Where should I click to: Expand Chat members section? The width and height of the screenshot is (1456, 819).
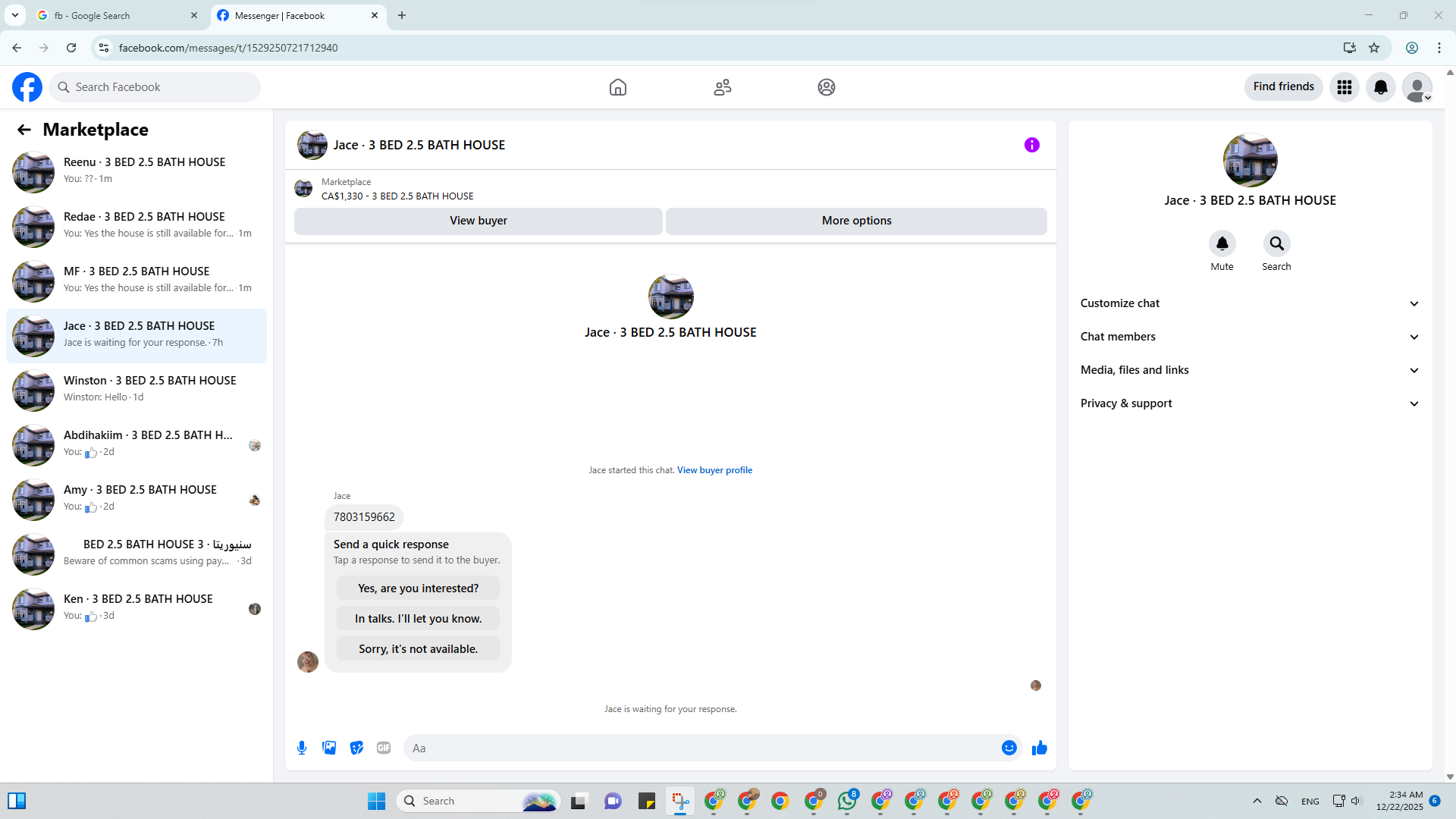[1249, 337]
